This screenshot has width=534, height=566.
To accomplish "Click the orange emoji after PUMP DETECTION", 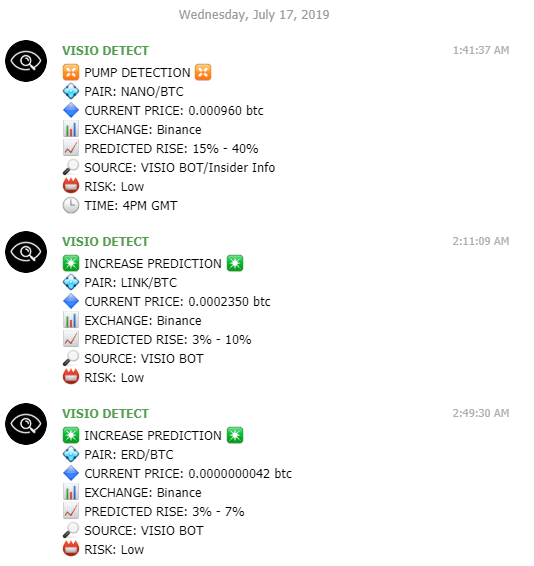I will [203, 72].
